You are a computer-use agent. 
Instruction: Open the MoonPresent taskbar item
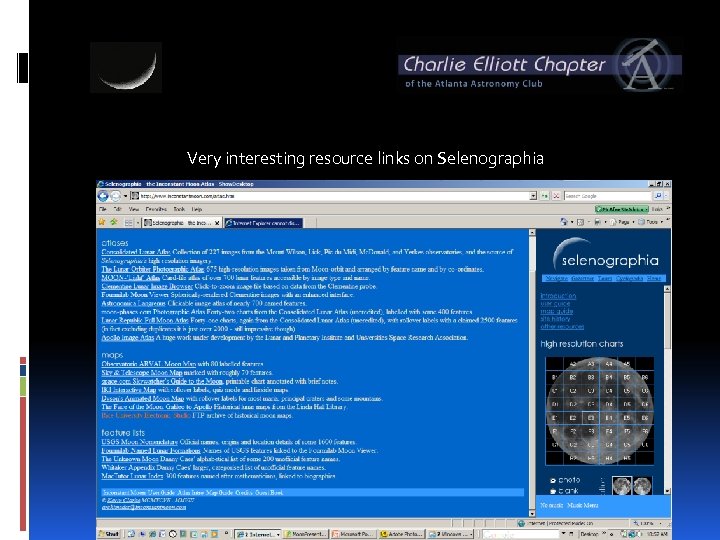click(305, 534)
